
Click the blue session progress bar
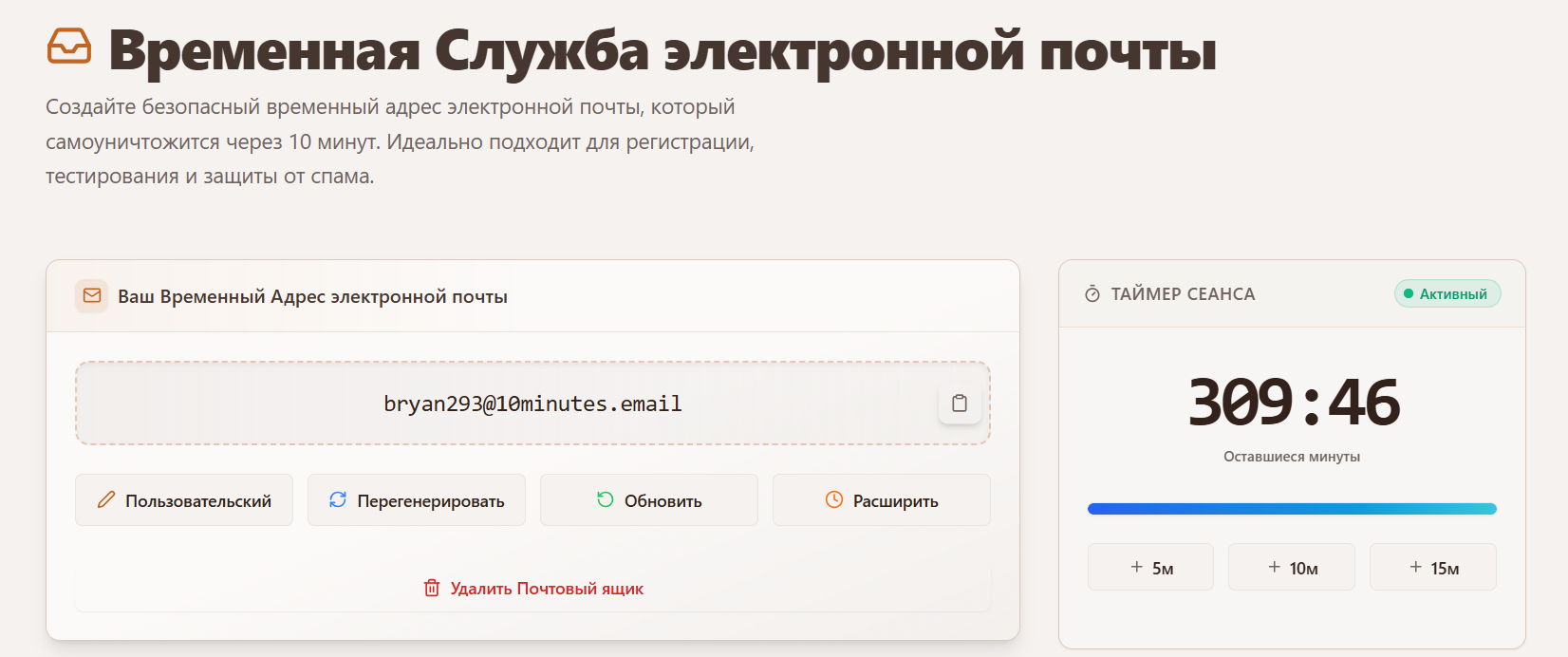[x=1292, y=509]
